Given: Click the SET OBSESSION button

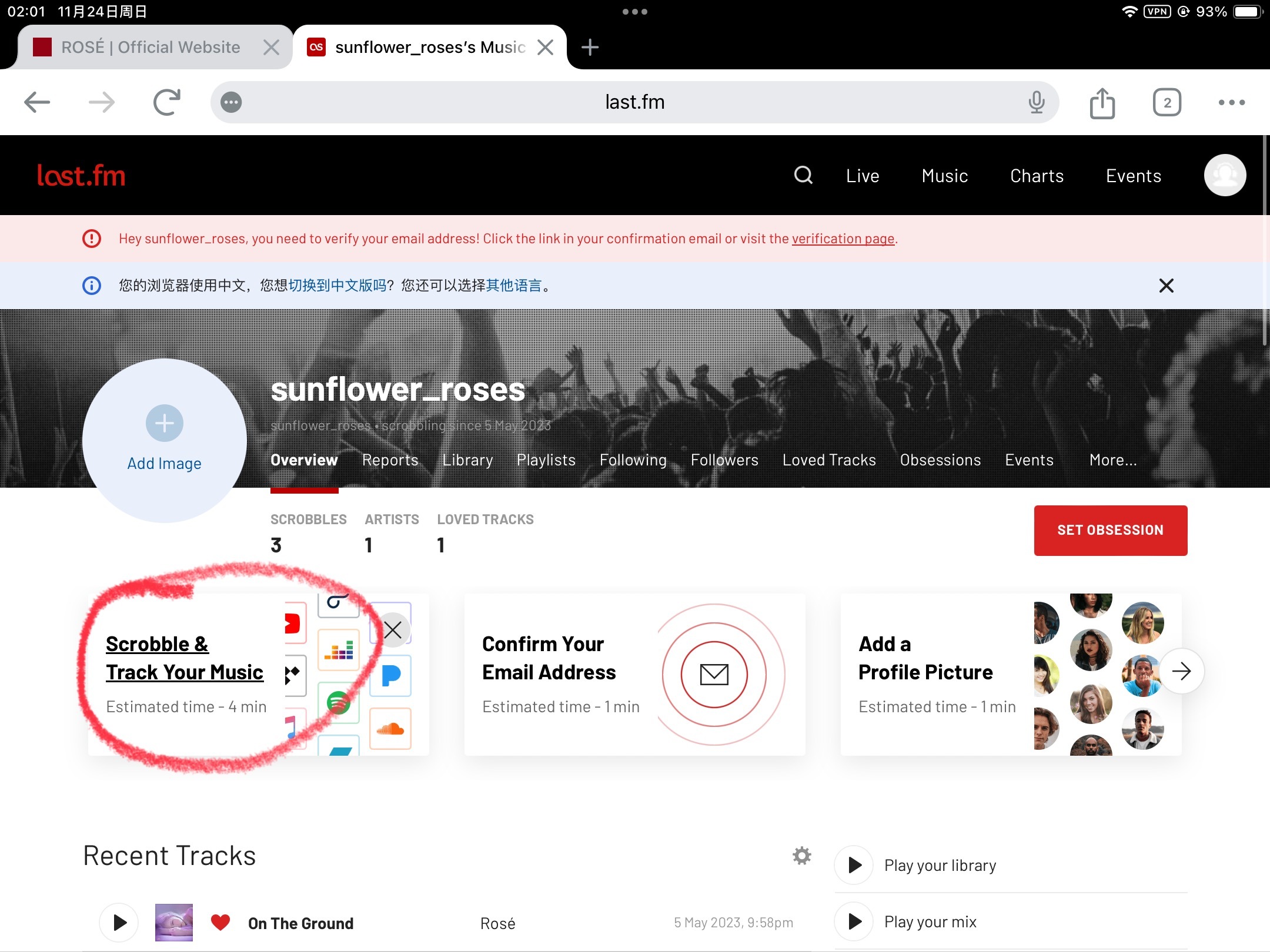Looking at the screenshot, I should click(x=1111, y=530).
